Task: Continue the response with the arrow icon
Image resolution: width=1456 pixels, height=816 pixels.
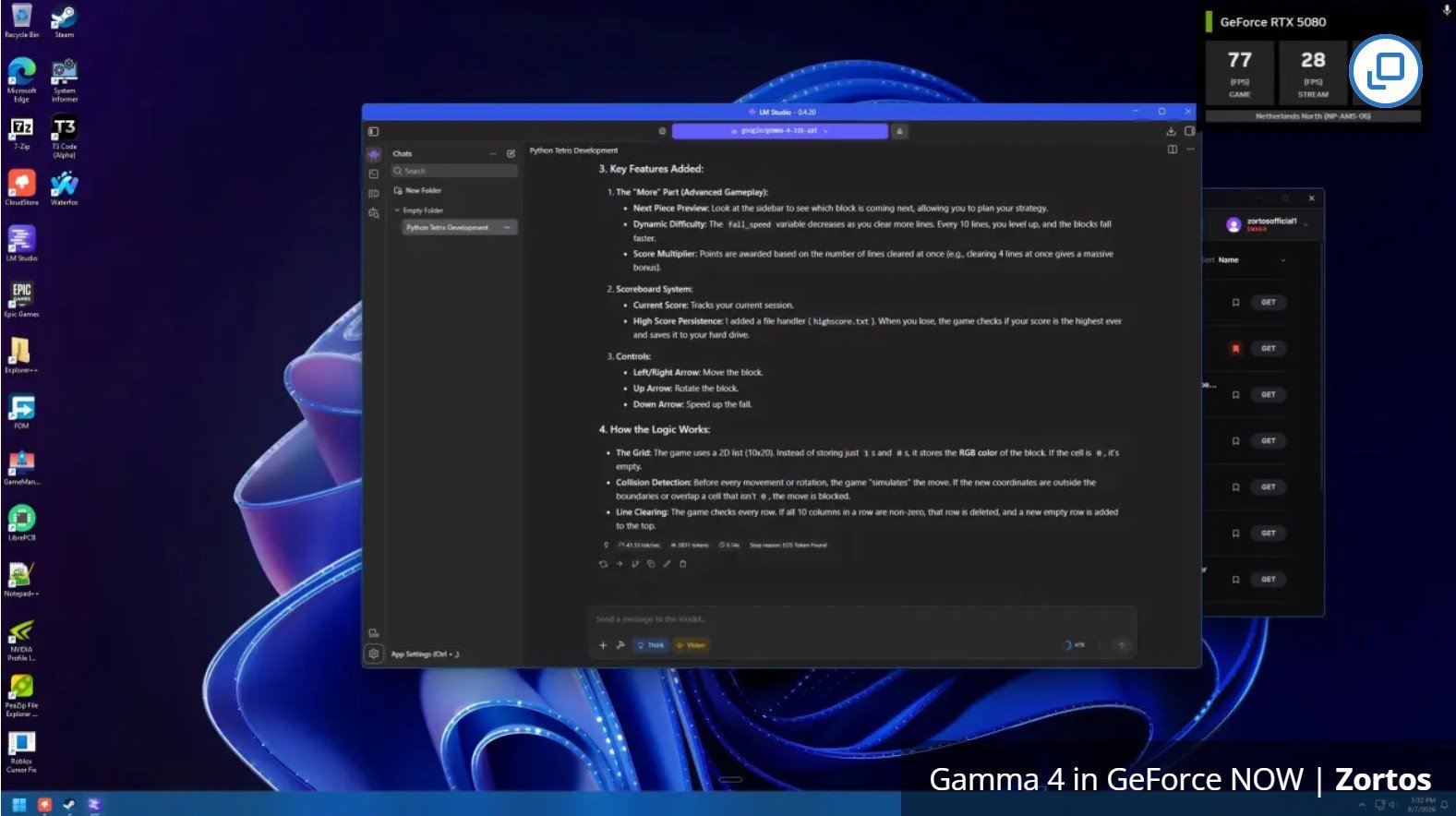Action: [620, 564]
